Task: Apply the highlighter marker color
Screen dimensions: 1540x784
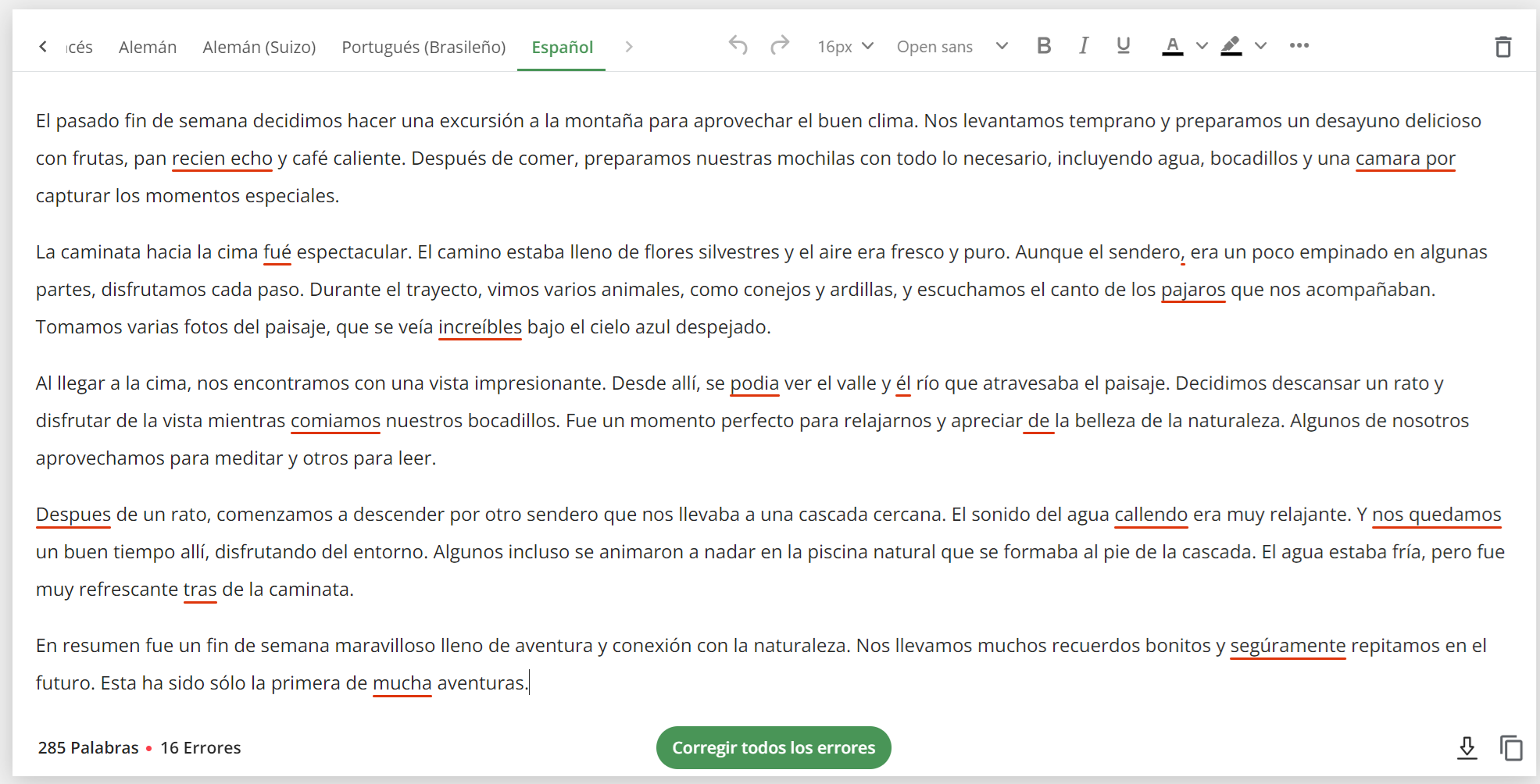Action: pyautogui.click(x=1231, y=46)
